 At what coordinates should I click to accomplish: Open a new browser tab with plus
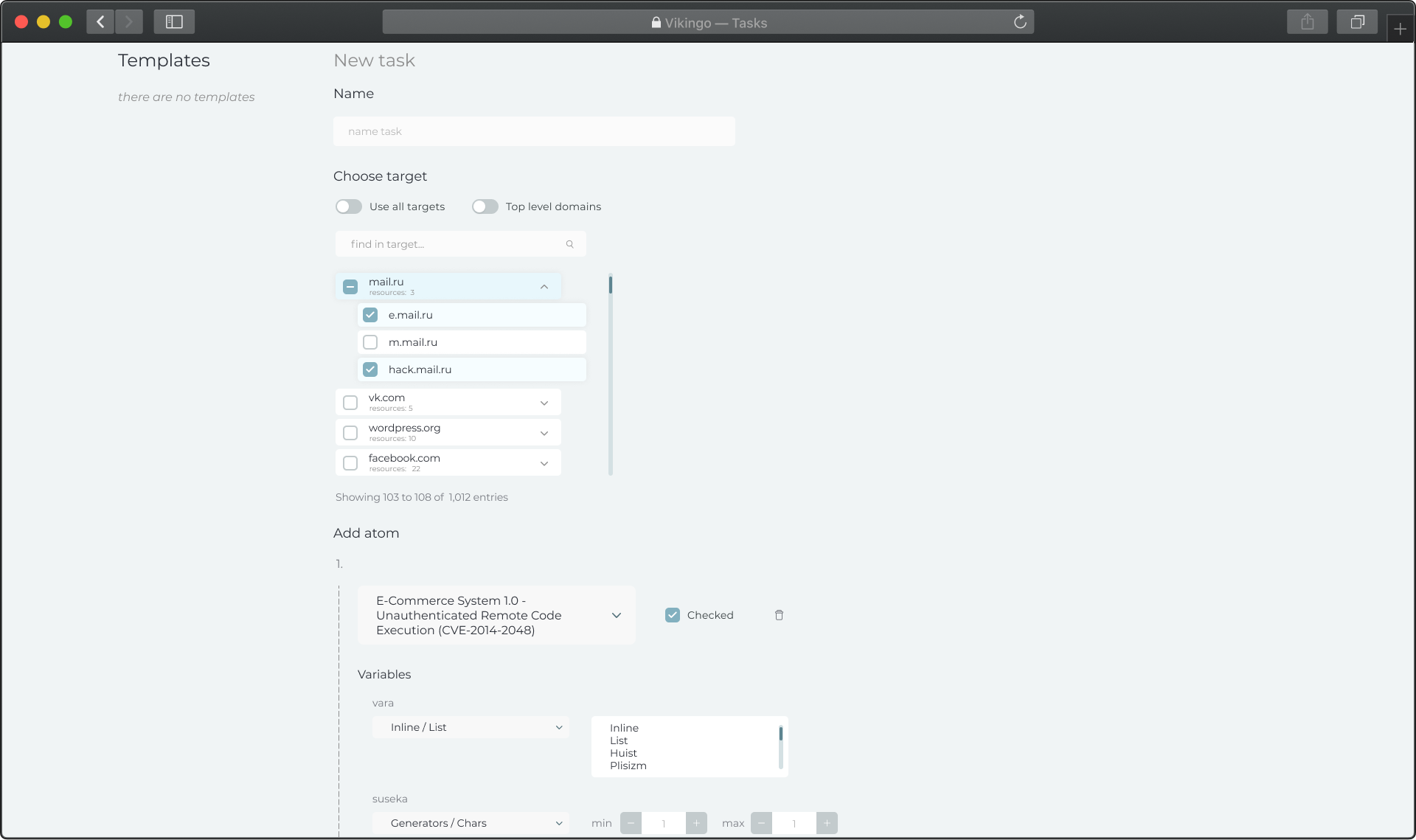[1400, 29]
